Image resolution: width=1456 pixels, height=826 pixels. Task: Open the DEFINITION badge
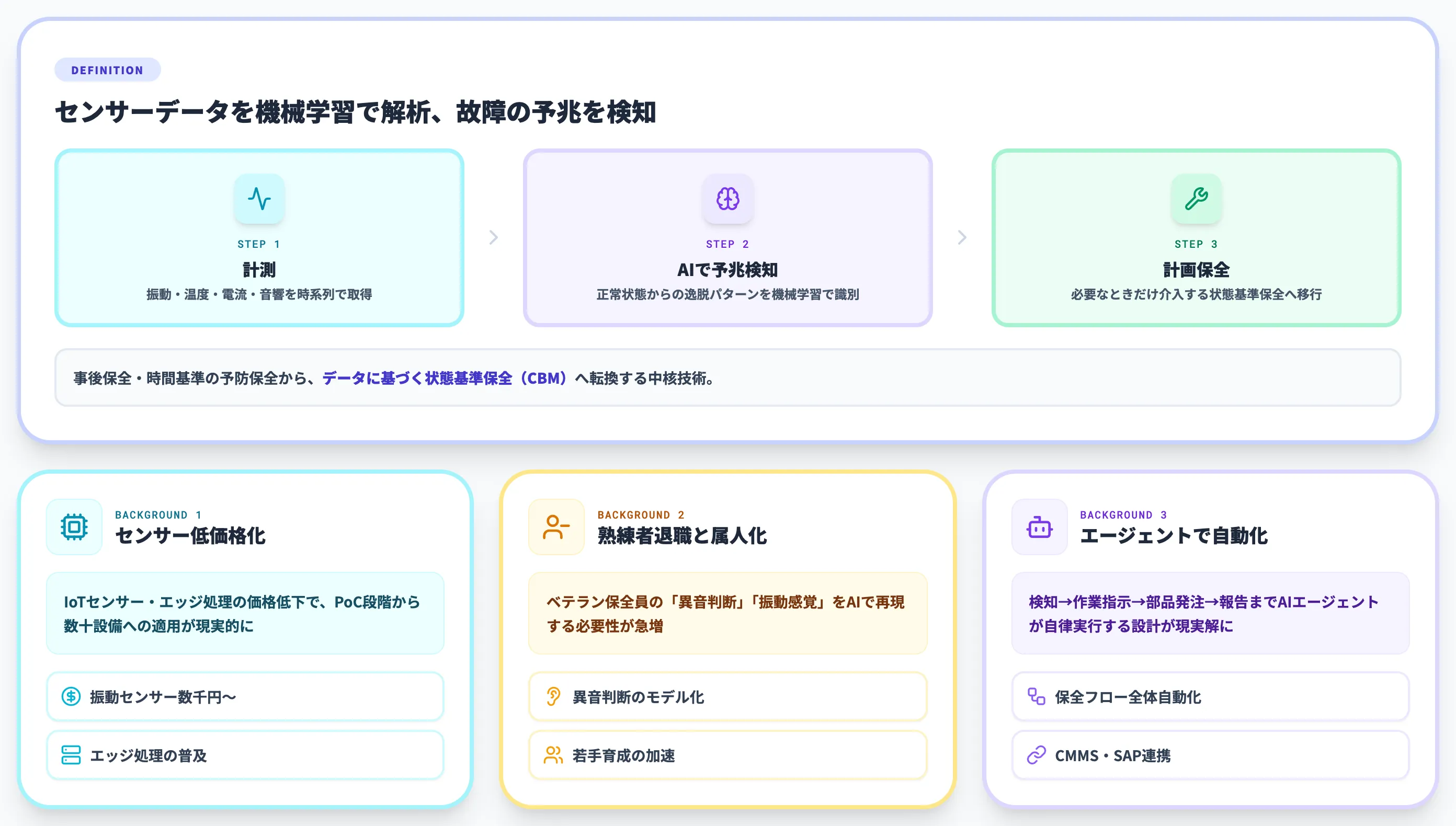[107, 69]
